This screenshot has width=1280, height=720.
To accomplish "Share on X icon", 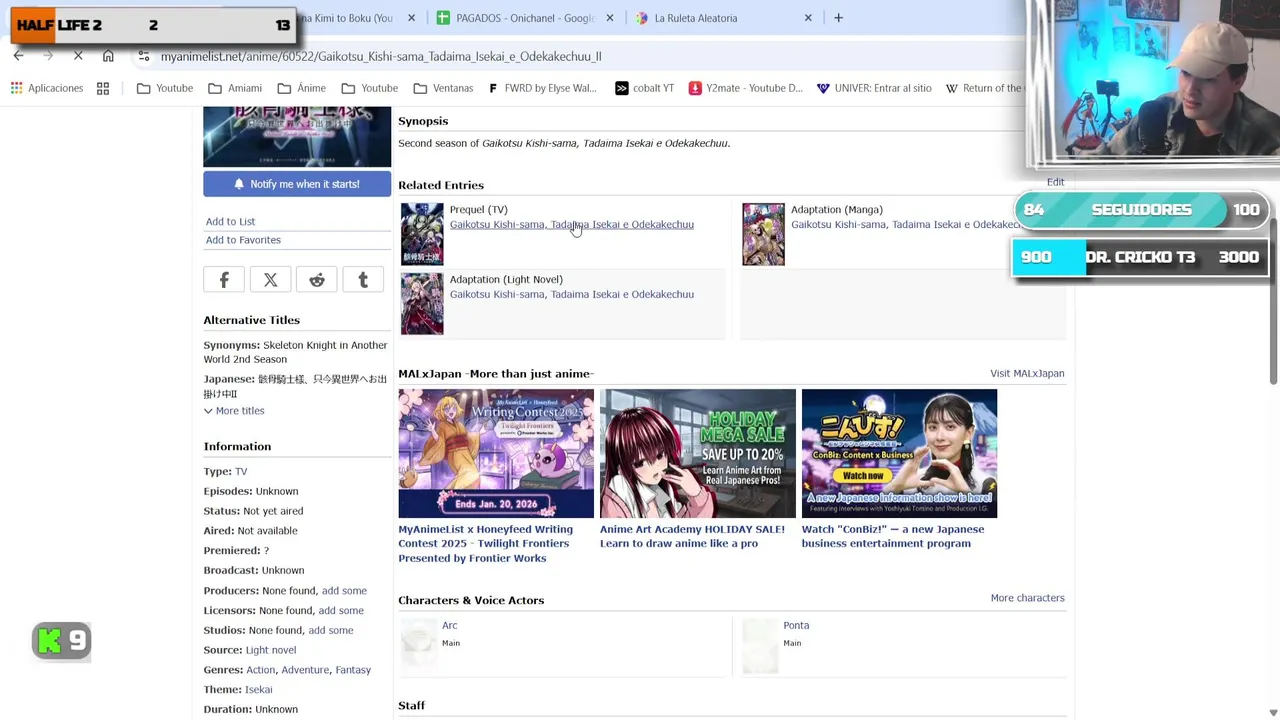I will (270, 280).
